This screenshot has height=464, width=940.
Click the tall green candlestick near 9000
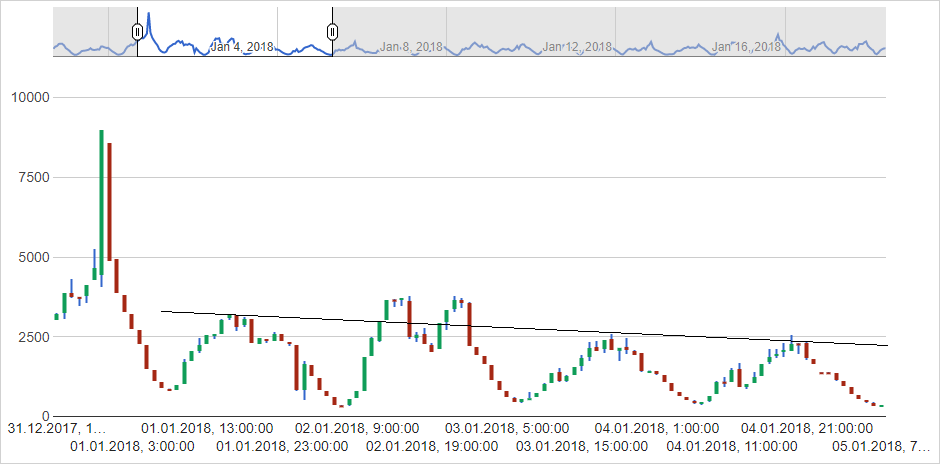(x=101, y=202)
